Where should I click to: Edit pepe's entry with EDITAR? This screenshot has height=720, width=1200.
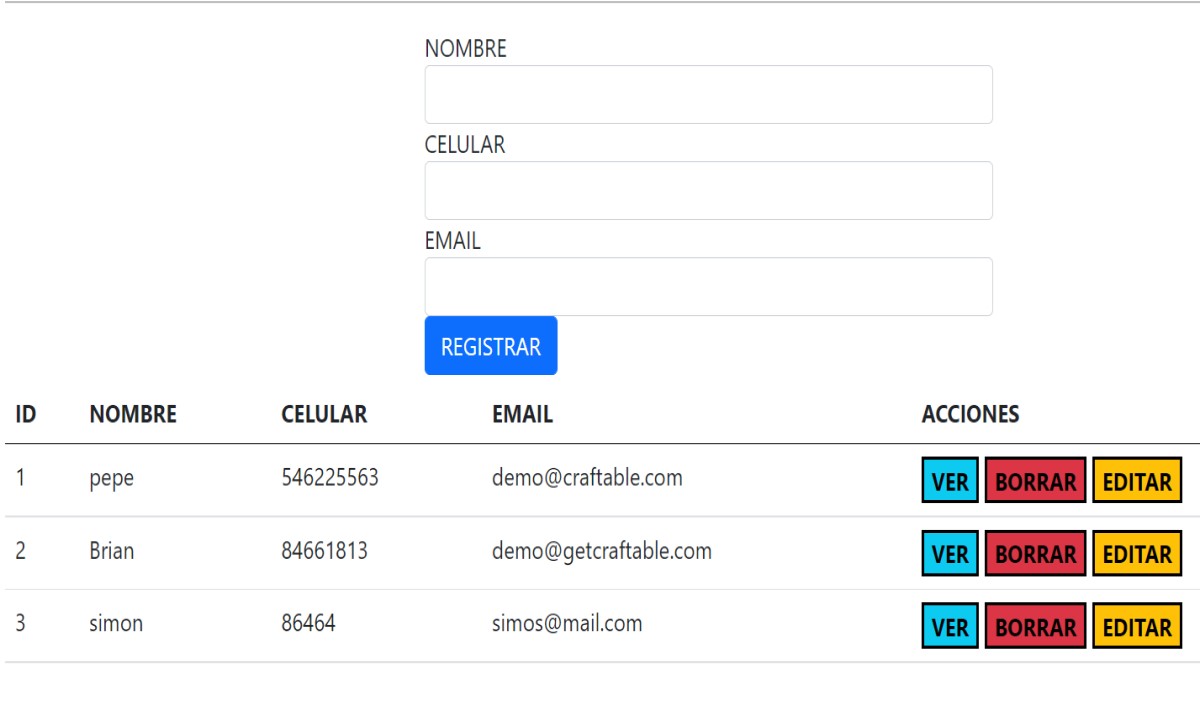click(x=1137, y=481)
